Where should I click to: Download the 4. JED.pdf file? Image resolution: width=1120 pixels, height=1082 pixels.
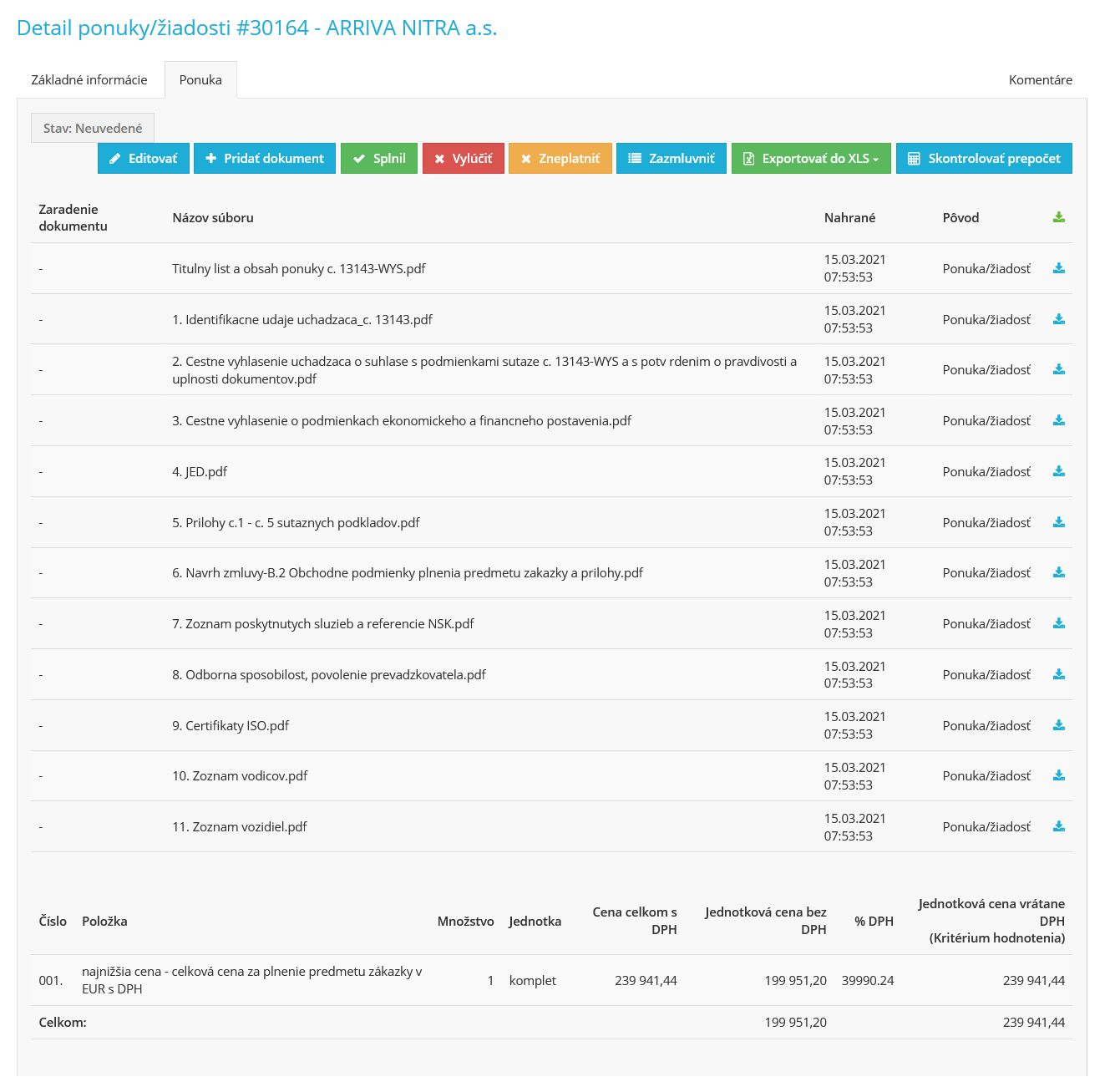[x=1058, y=472]
